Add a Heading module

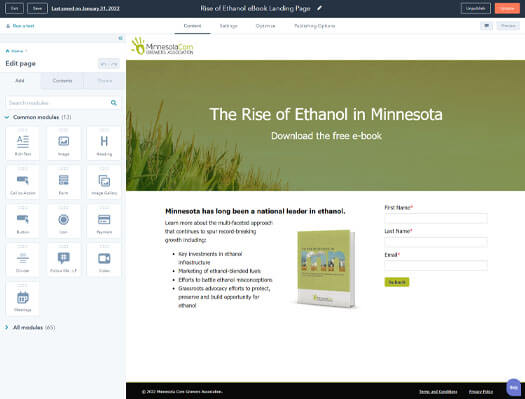(x=104, y=144)
